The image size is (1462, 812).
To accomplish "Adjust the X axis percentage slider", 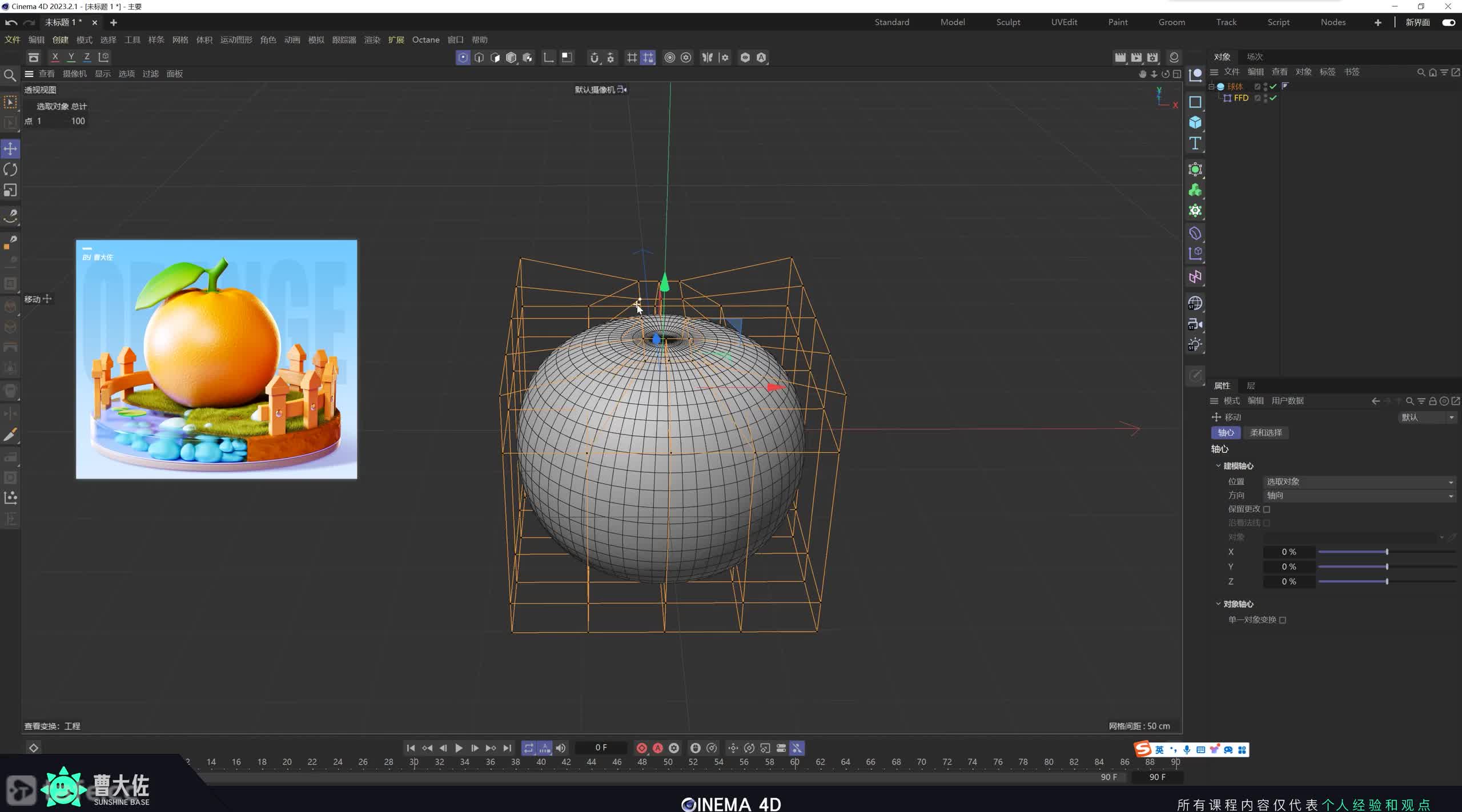I will point(1386,552).
